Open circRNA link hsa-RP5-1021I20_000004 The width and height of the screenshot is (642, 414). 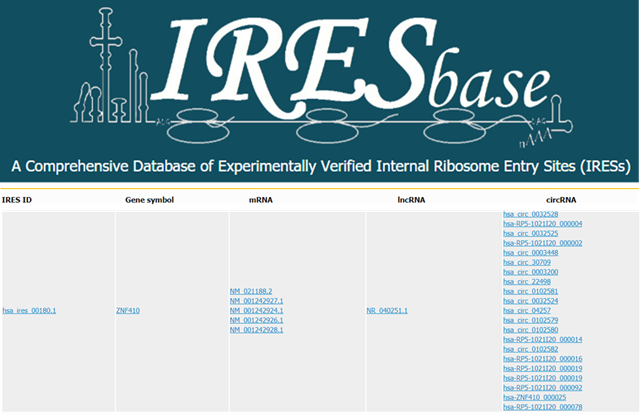click(x=542, y=224)
